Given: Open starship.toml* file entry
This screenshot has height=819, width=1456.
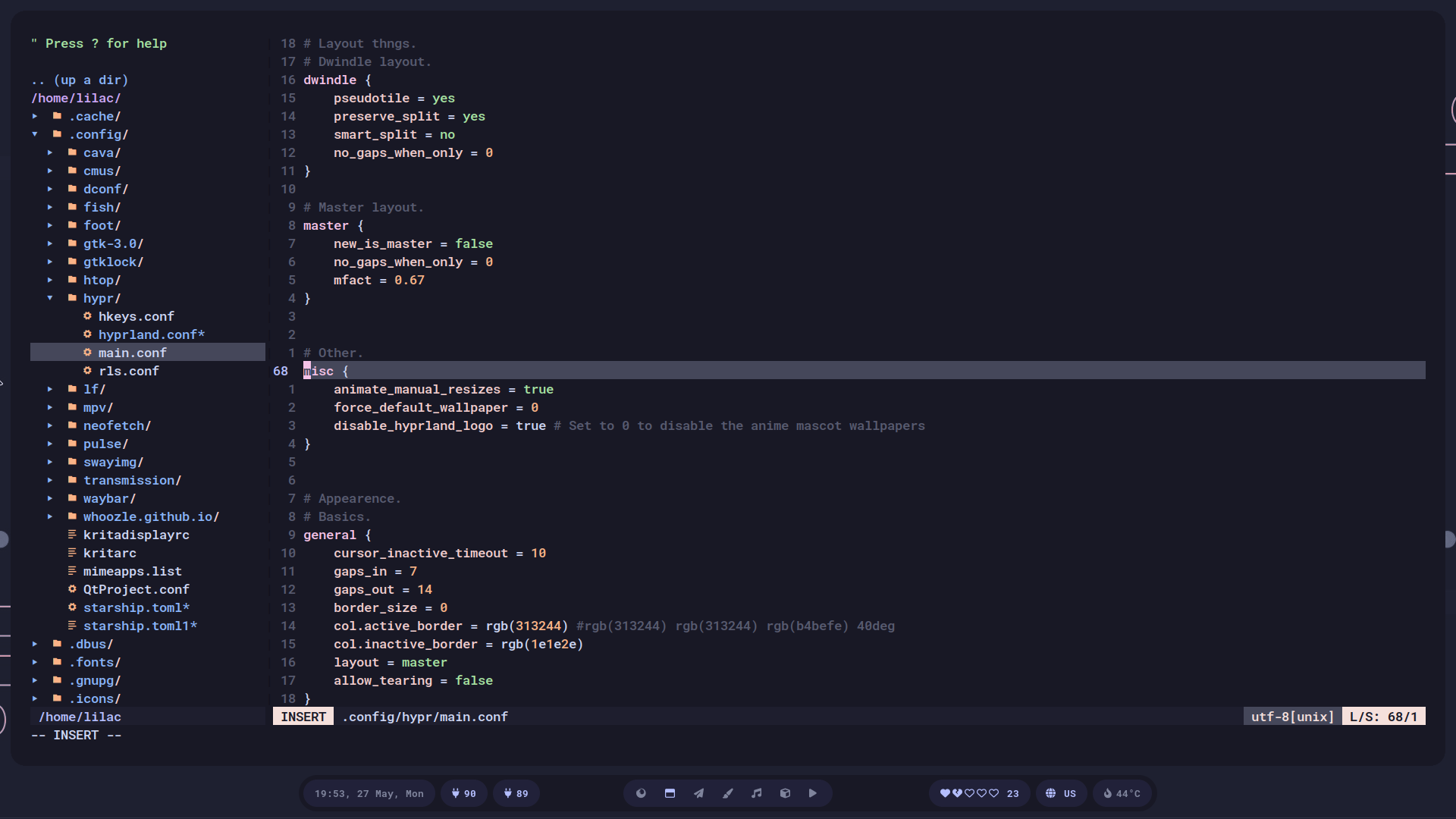Looking at the screenshot, I should pos(136,607).
